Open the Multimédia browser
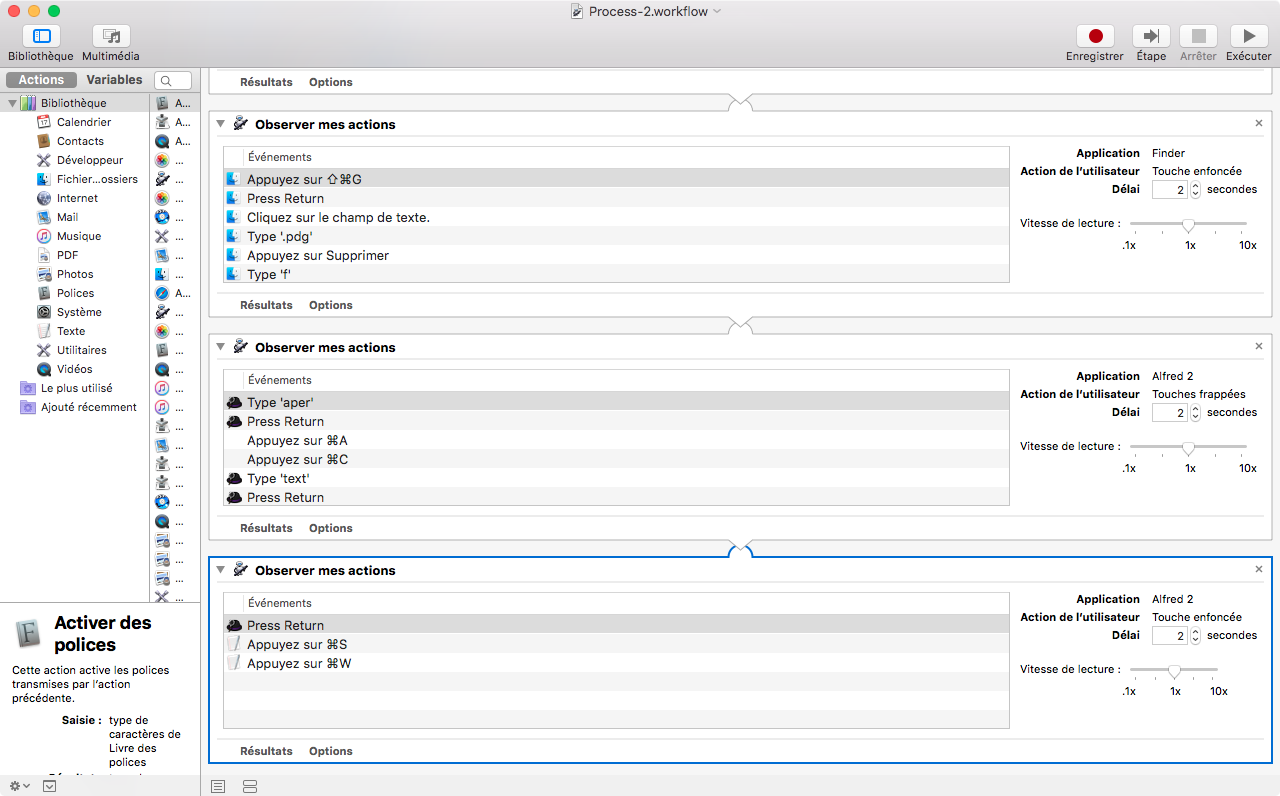The height and width of the screenshot is (796, 1280). point(111,37)
